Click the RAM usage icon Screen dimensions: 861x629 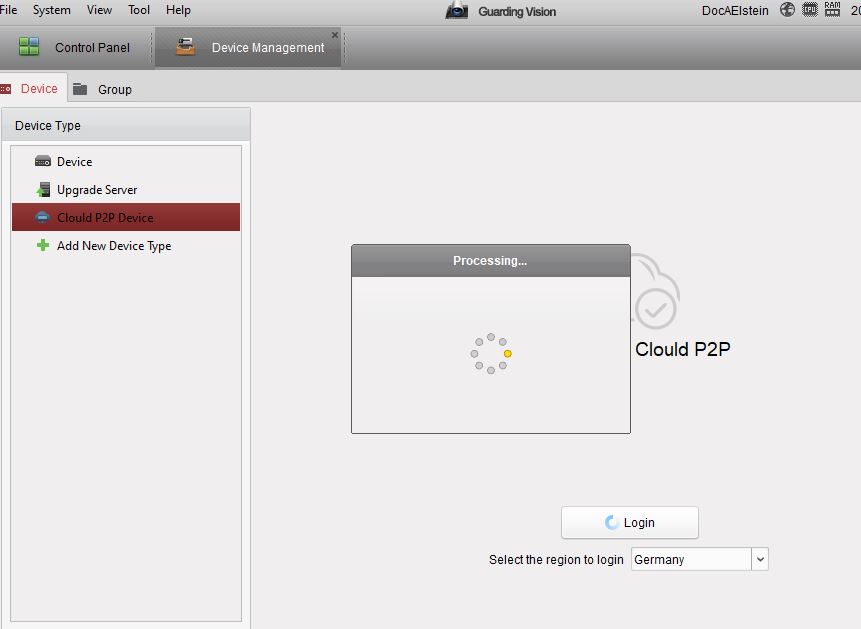(x=832, y=9)
